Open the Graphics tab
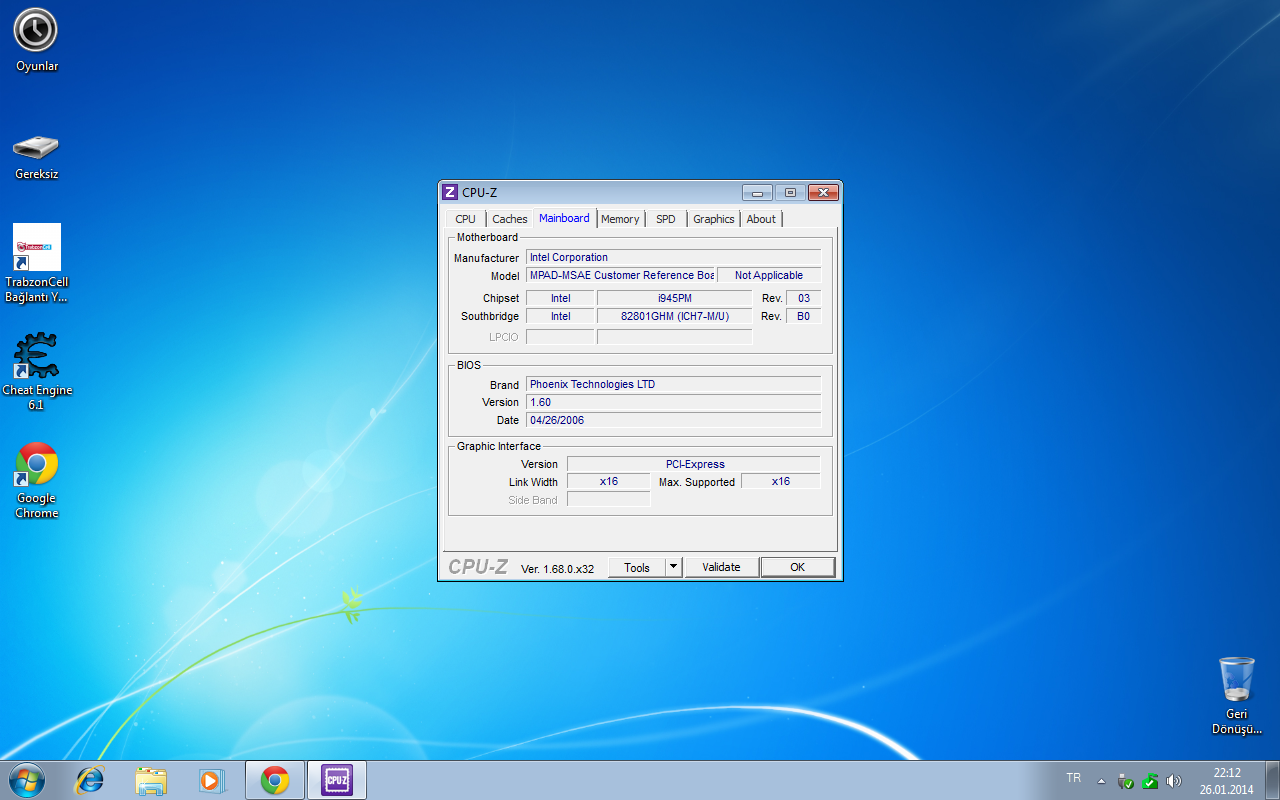 click(714, 219)
